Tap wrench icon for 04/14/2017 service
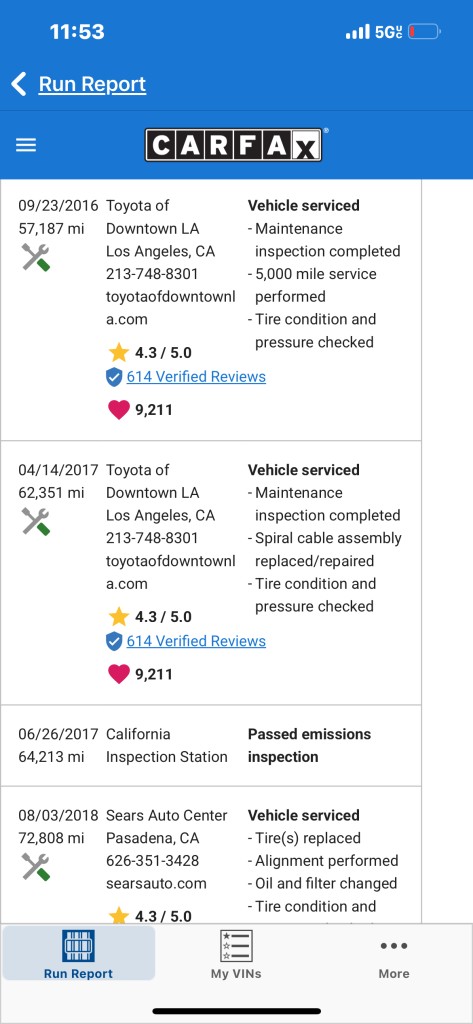Viewport: 473px width, 1024px height. [35, 522]
